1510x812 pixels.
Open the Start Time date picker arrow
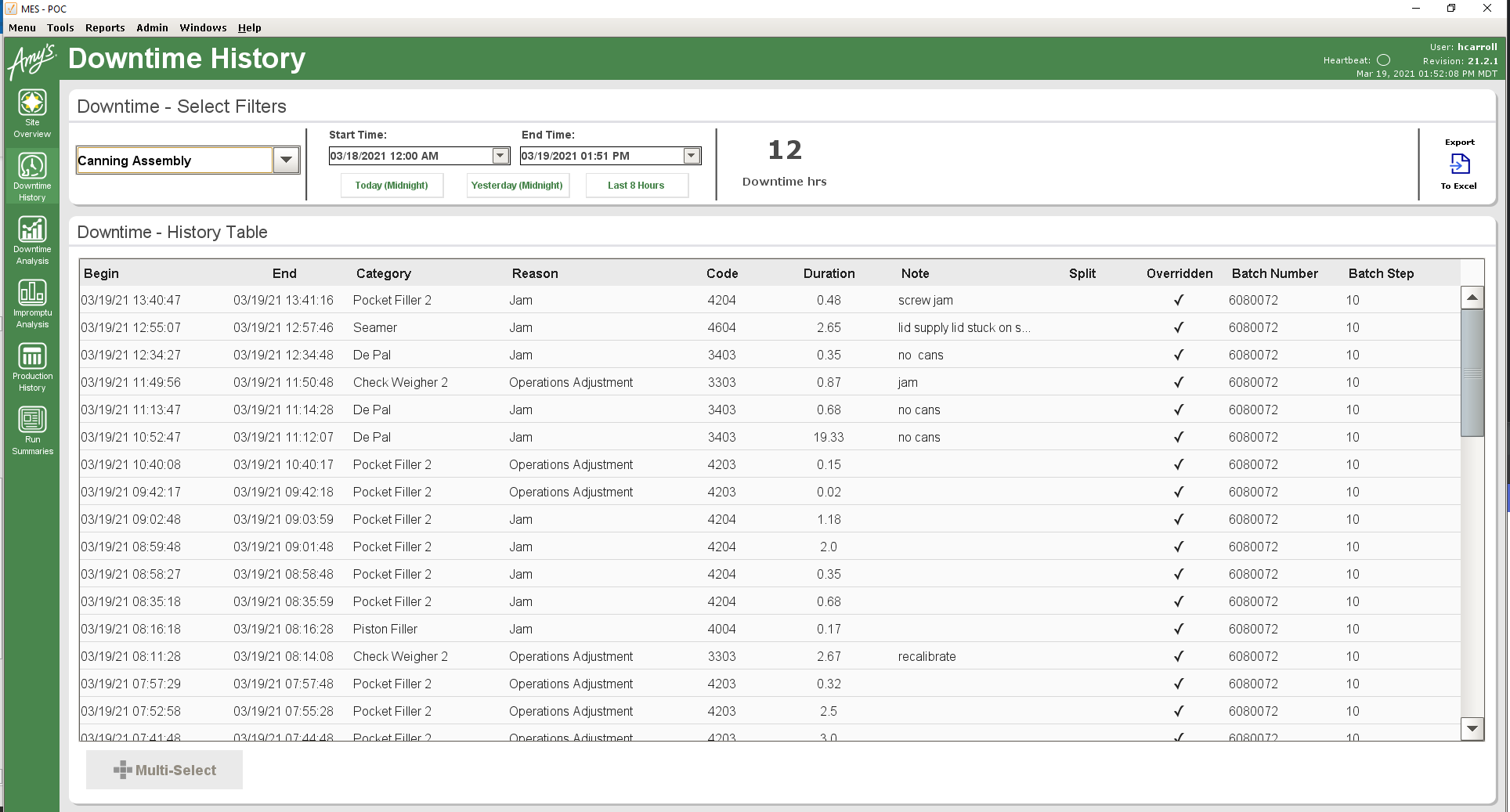[x=500, y=156]
